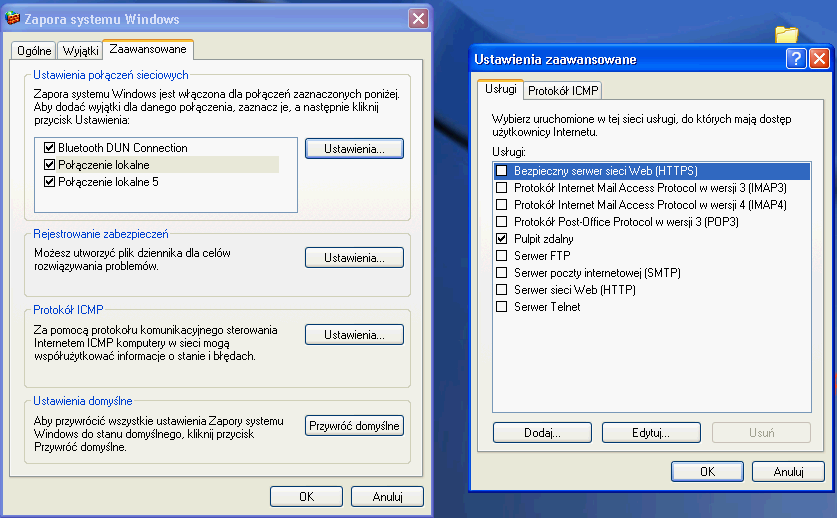Viewport: 837px width, 518px height.
Task: Check the IMAP3 protocol checkbox
Action: pyautogui.click(x=501, y=188)
